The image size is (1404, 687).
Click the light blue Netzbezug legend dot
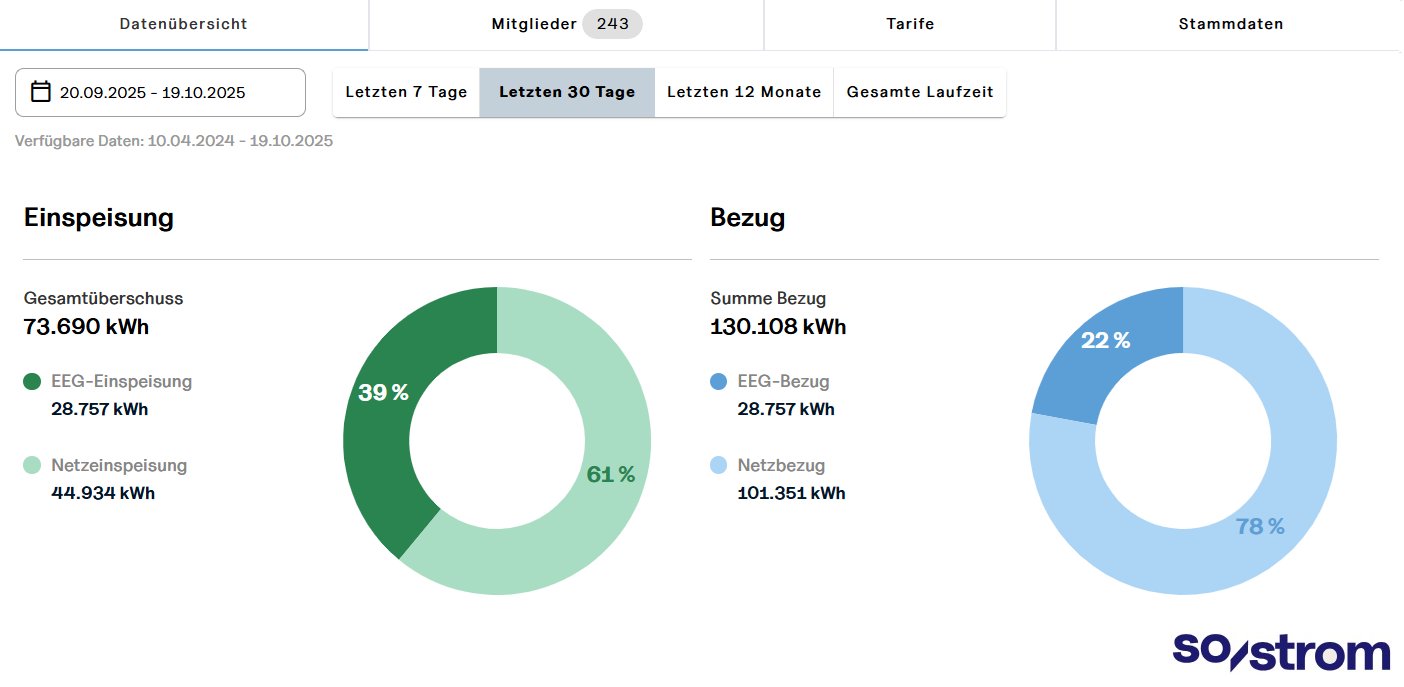[719, 465]
